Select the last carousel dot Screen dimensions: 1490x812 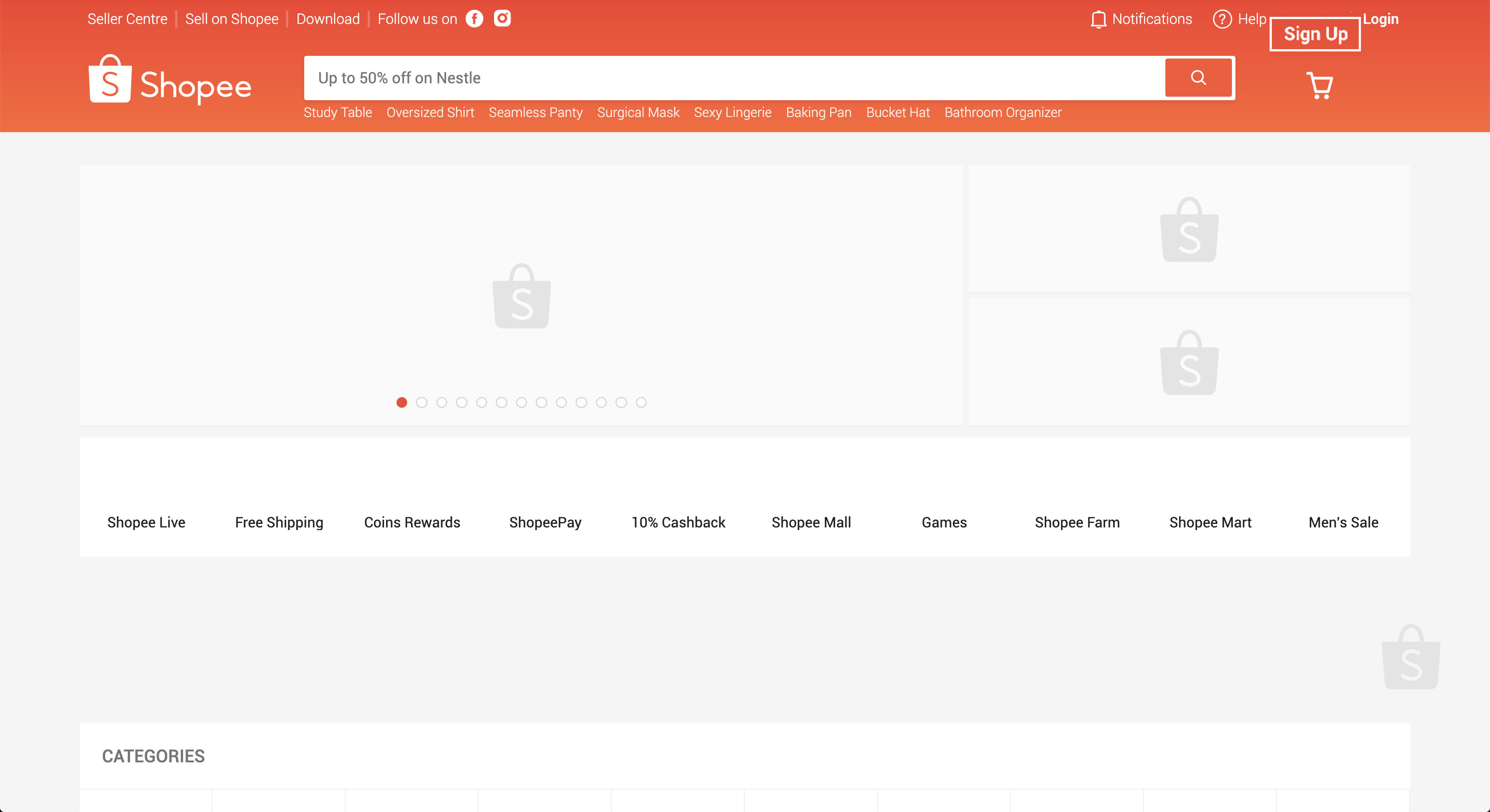(x=641, y=403)
